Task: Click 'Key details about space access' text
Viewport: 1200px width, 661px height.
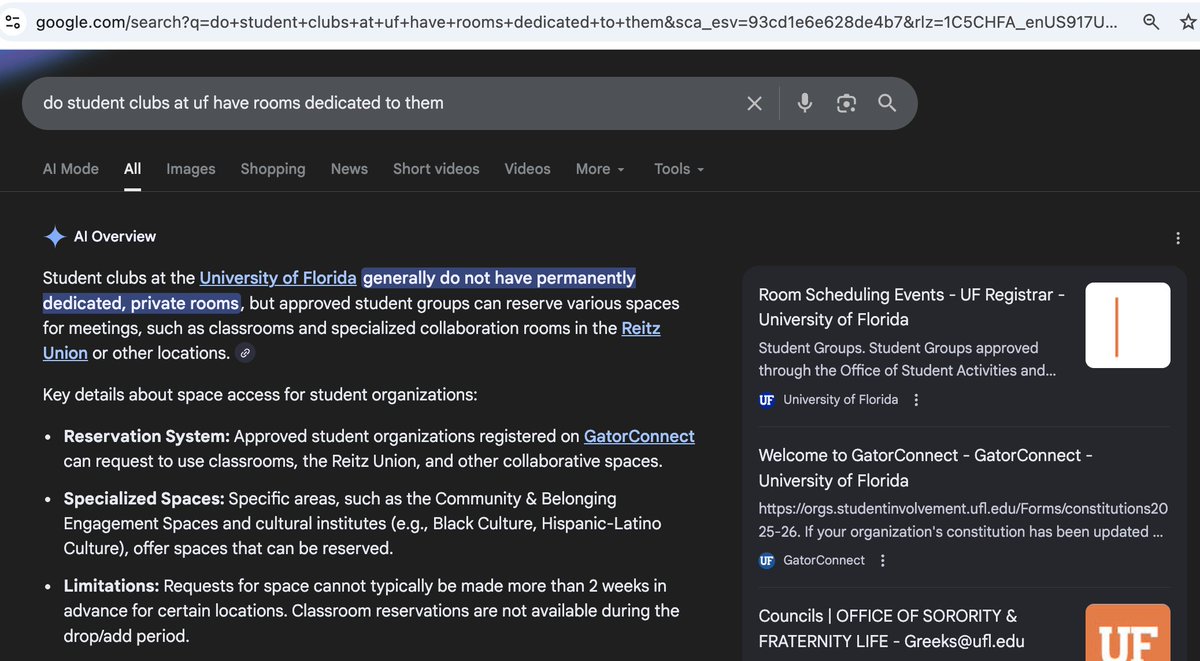Action: point(260,395)
